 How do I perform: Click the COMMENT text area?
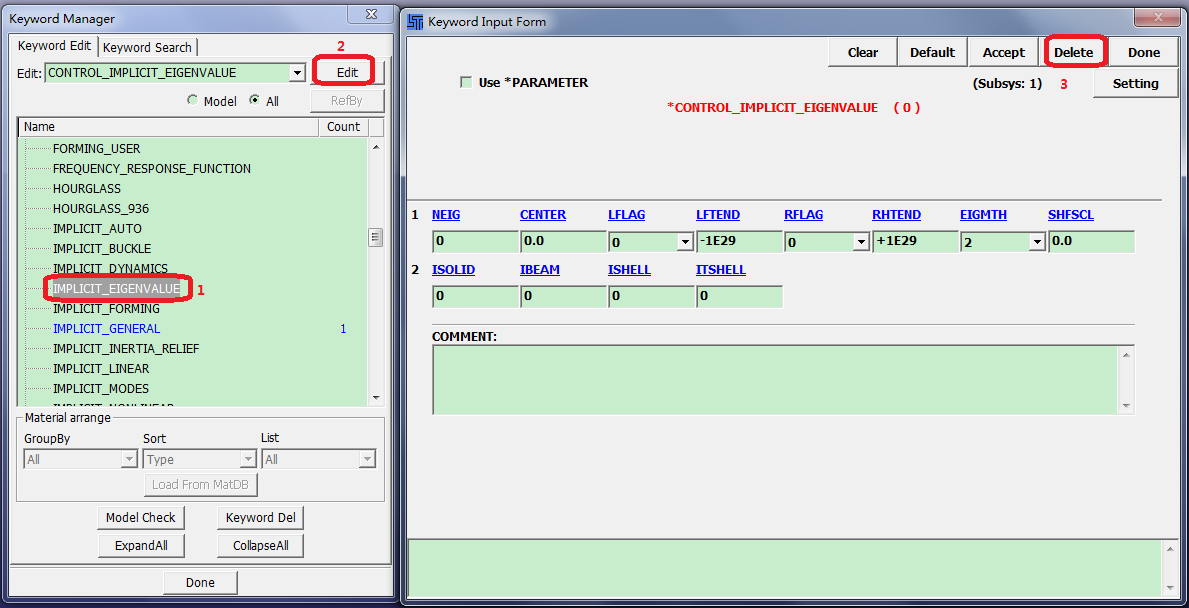click(x=776, y=380)
